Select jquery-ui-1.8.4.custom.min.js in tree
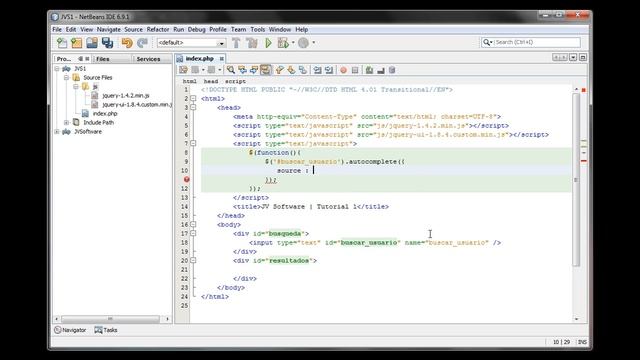640x360 pixels. (137, 104)
